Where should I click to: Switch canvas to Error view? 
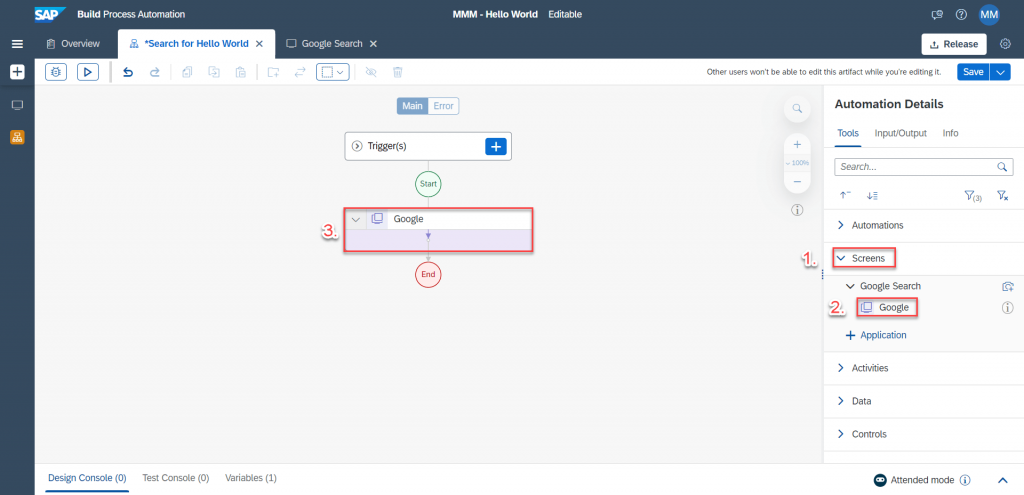tap(443, 106)
